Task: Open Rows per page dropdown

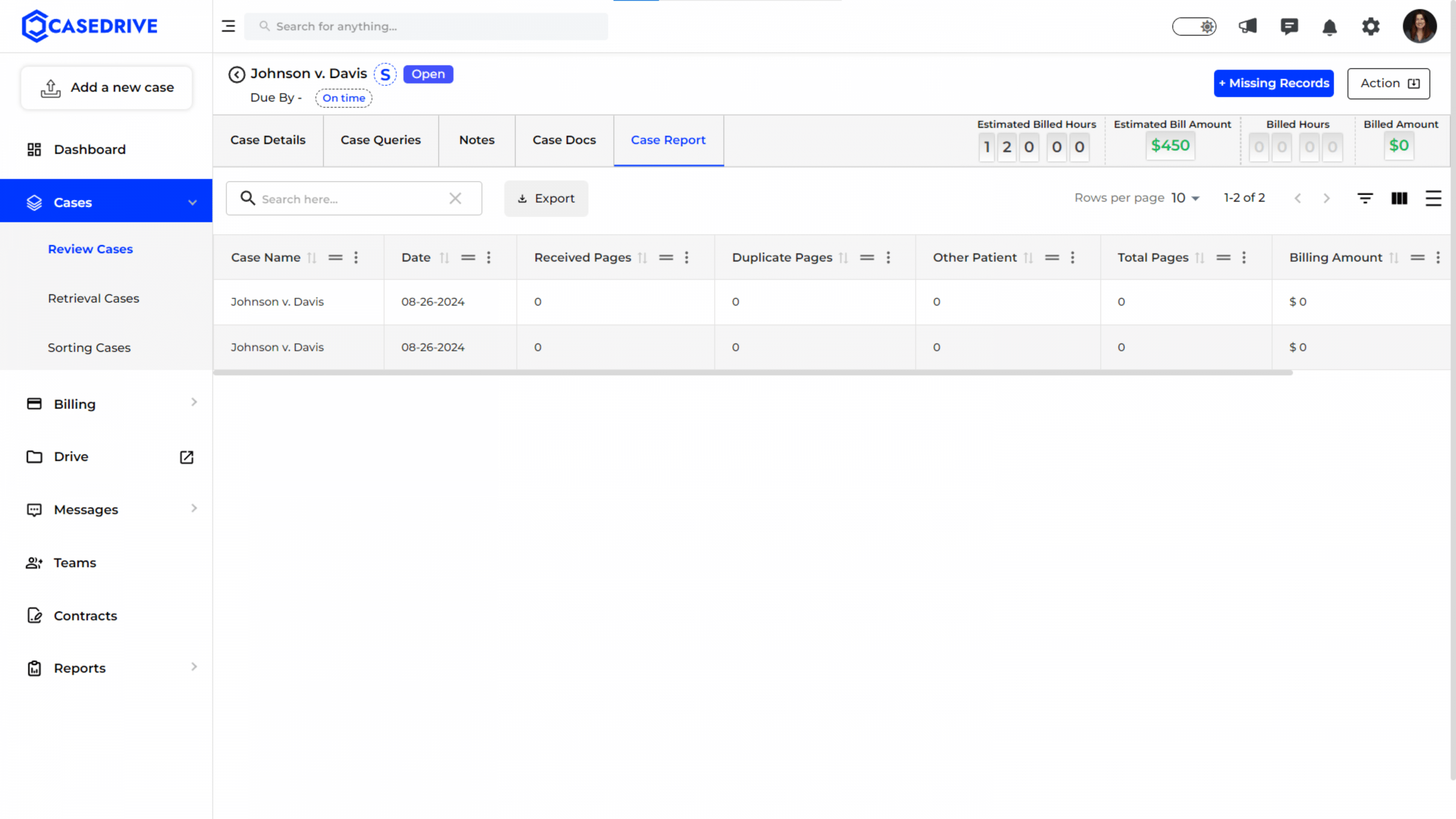Action: click(1185, 198)
